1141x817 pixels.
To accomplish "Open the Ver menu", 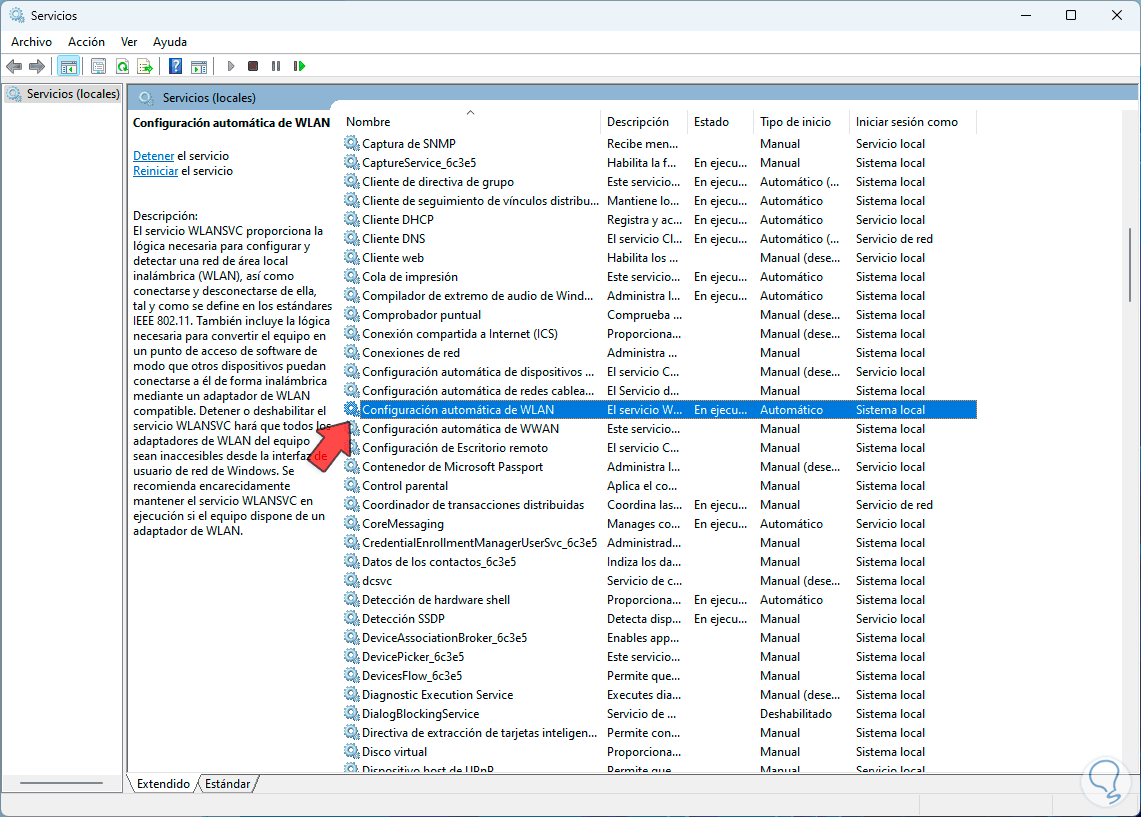I will [129, 42].
